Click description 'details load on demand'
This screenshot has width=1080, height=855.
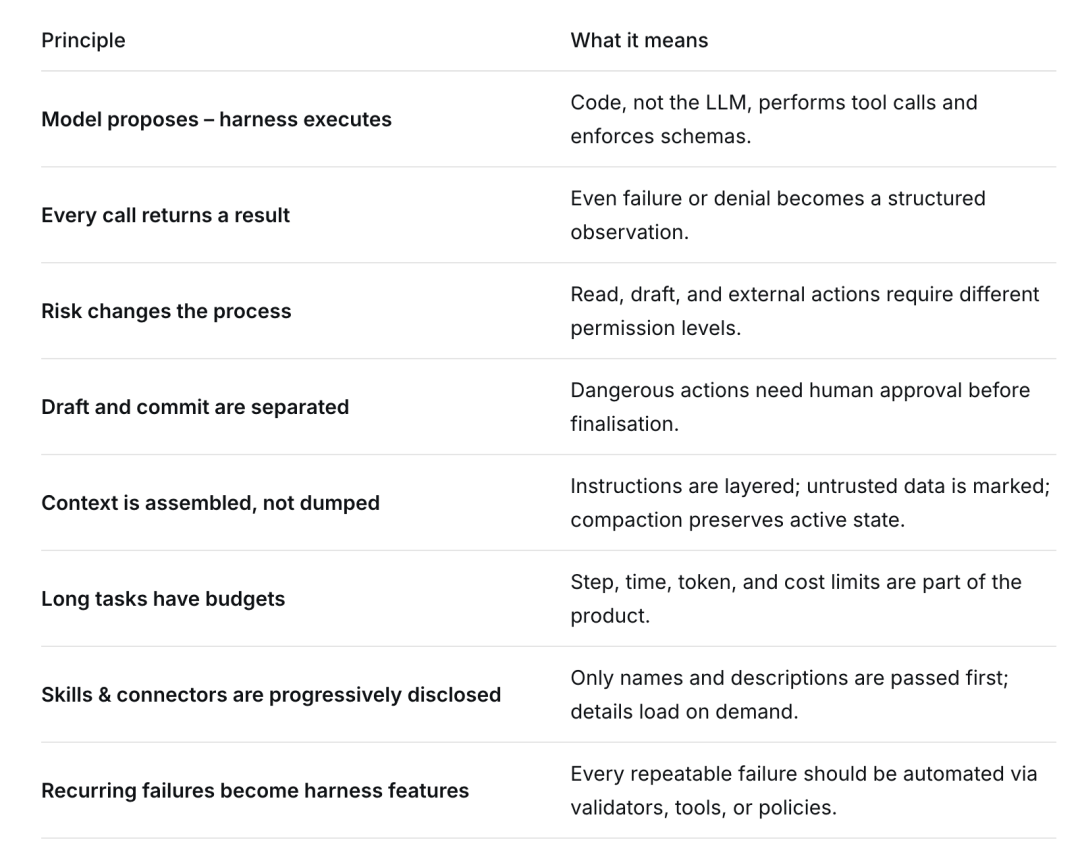click(684, 711)
